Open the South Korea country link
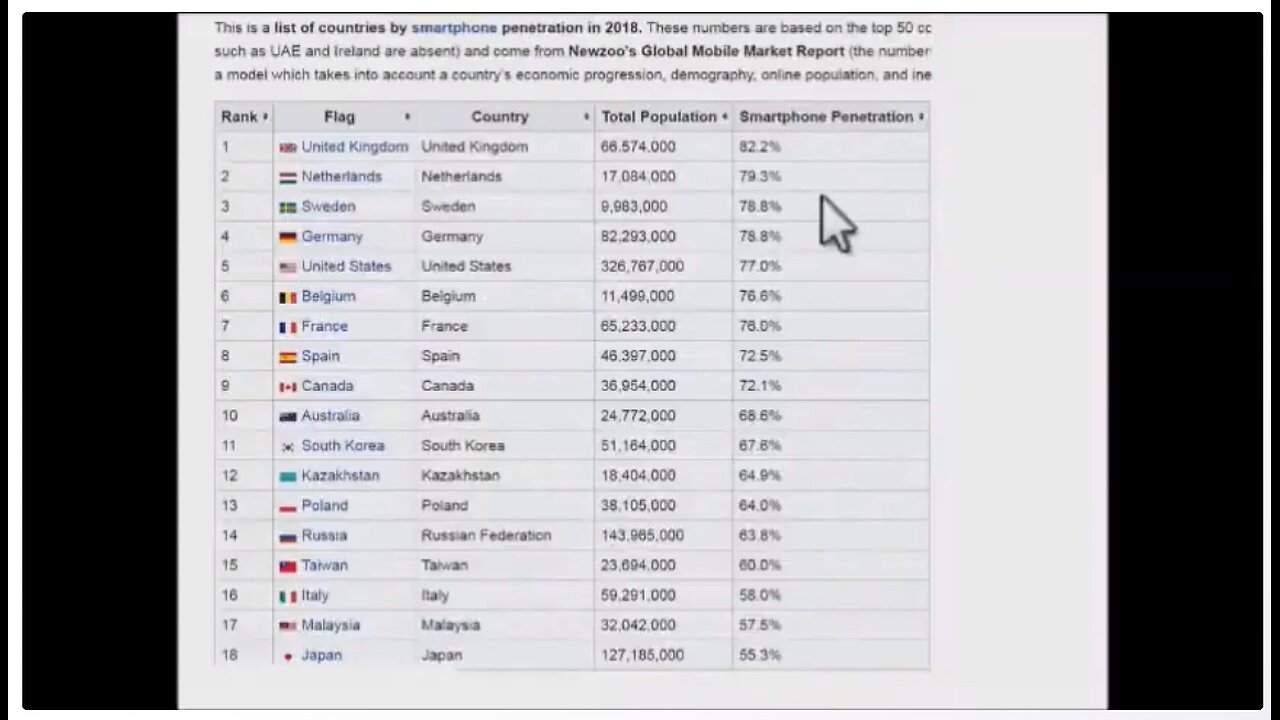Screen dimensions: 1280x720 click(343, 446)
